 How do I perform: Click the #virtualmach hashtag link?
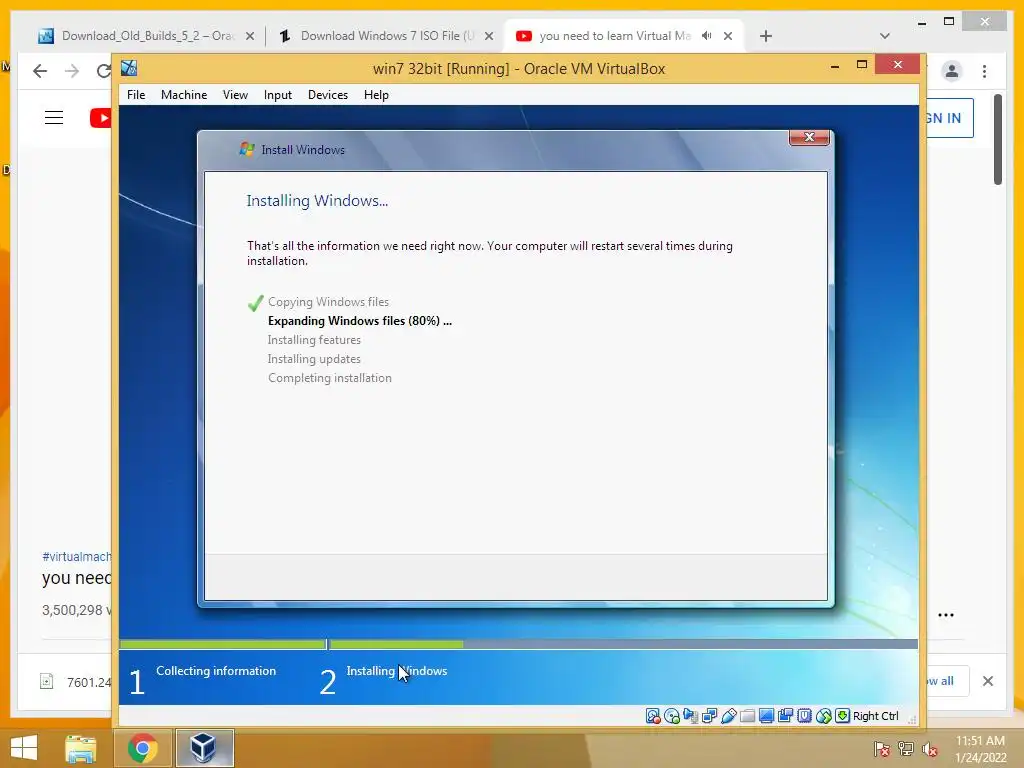pyautogui.click(x=76, y=556)
